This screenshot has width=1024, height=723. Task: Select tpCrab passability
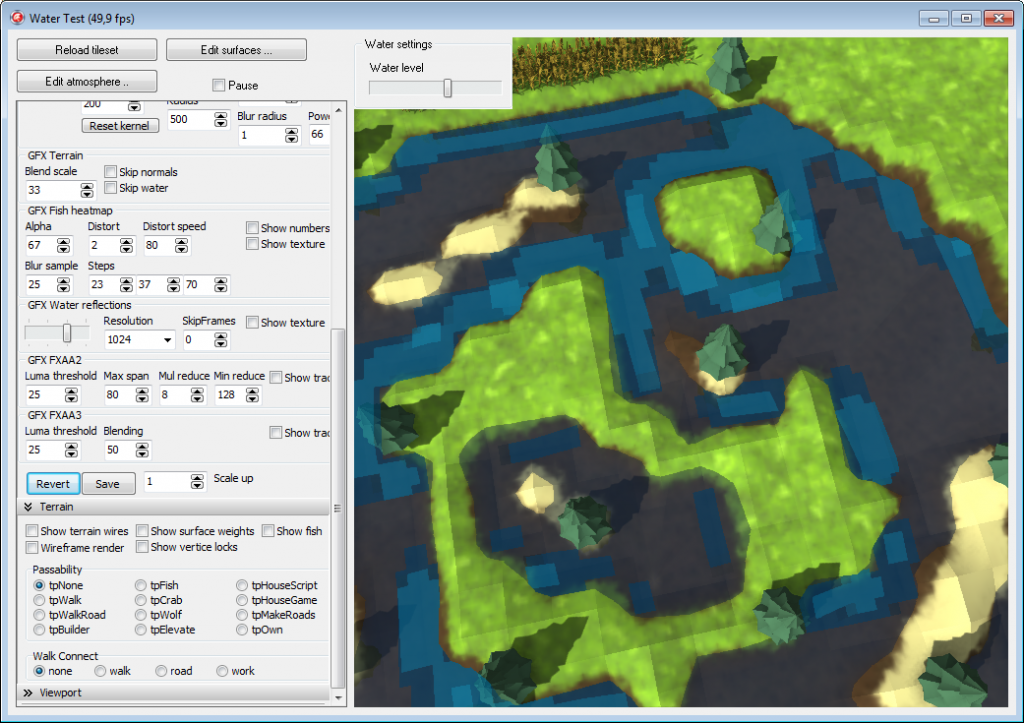(140, 600)
